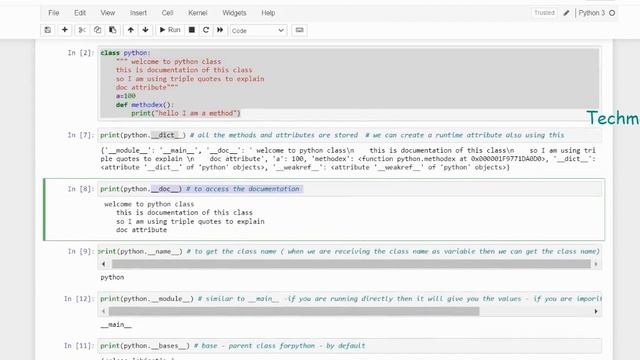
Task: Click the print(python.__bases__) code cell
Action: pyautogui.click(x=349, y=346)
